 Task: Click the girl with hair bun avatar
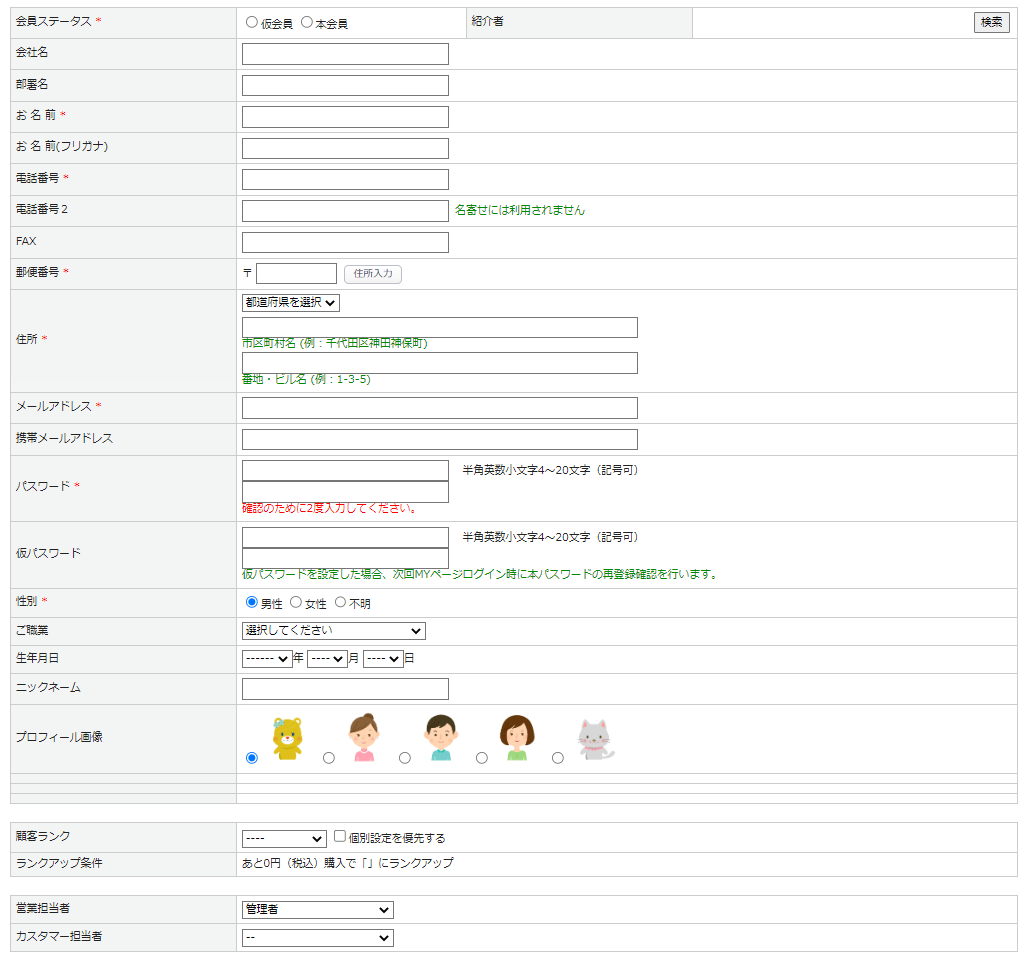[364, 738]
